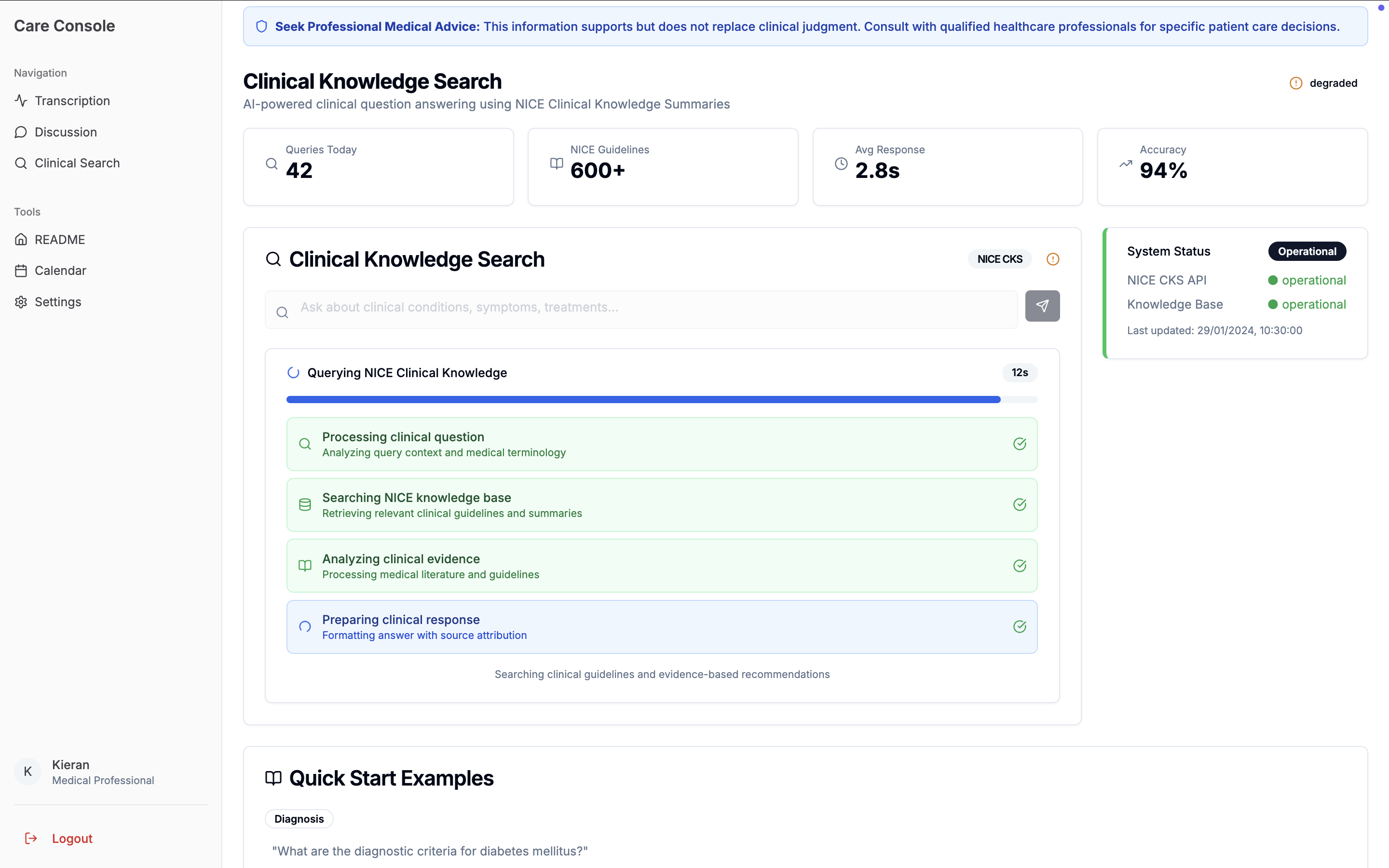Click checkmark on Searching NICE knowledge base
This screenshot has height=868, width=1389.
pos(1020,504)
